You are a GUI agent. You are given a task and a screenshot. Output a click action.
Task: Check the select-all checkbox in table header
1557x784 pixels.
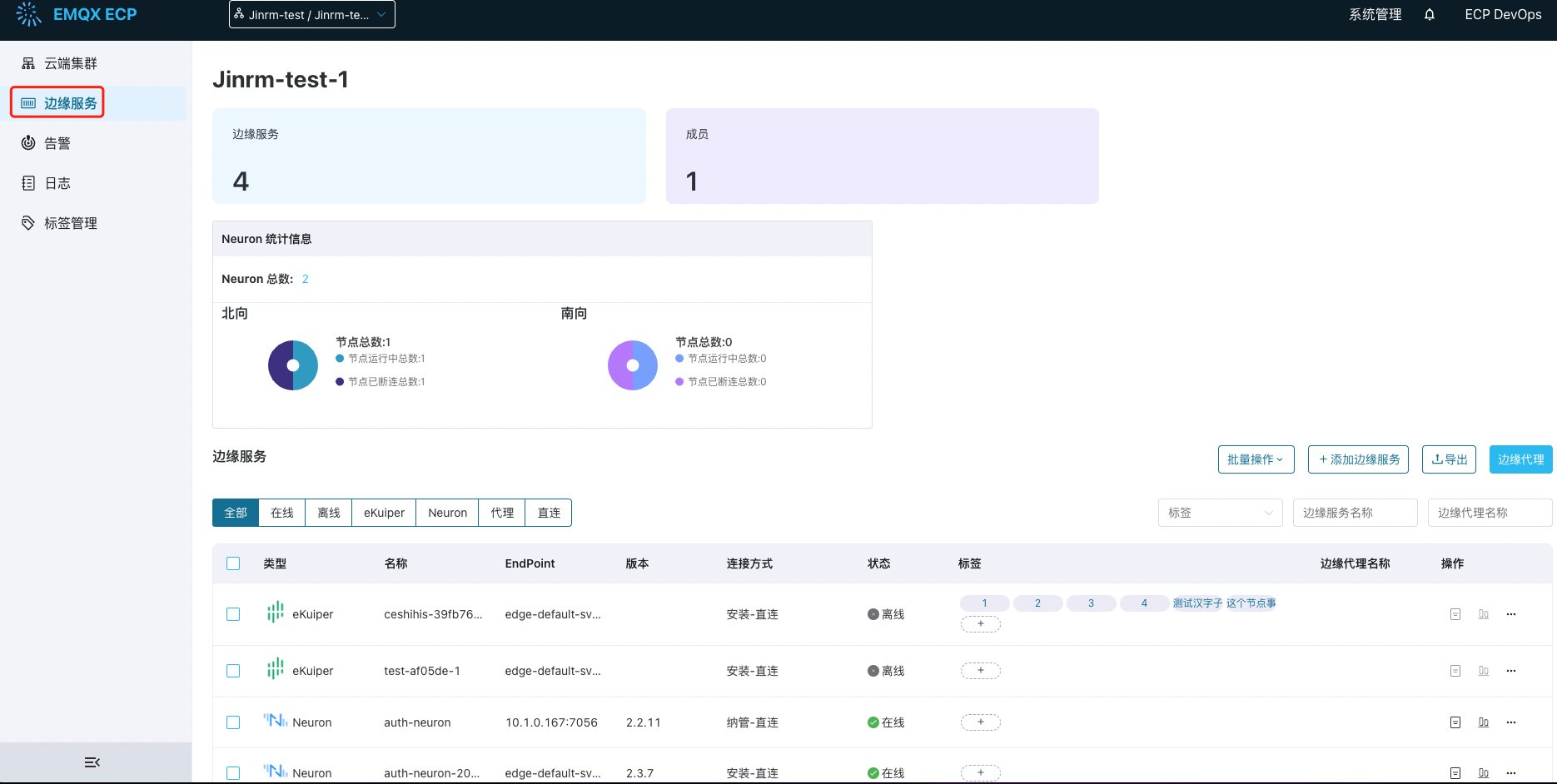point(233,563)
